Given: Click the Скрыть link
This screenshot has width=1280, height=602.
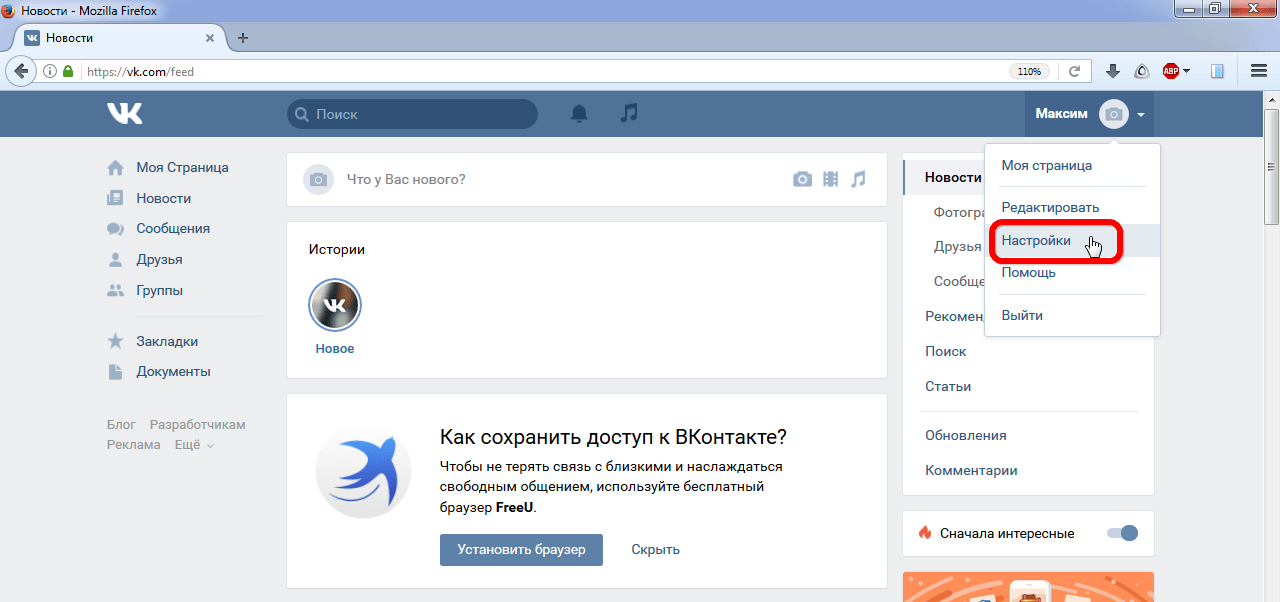Looking at the screenshot, I should 655,549.
